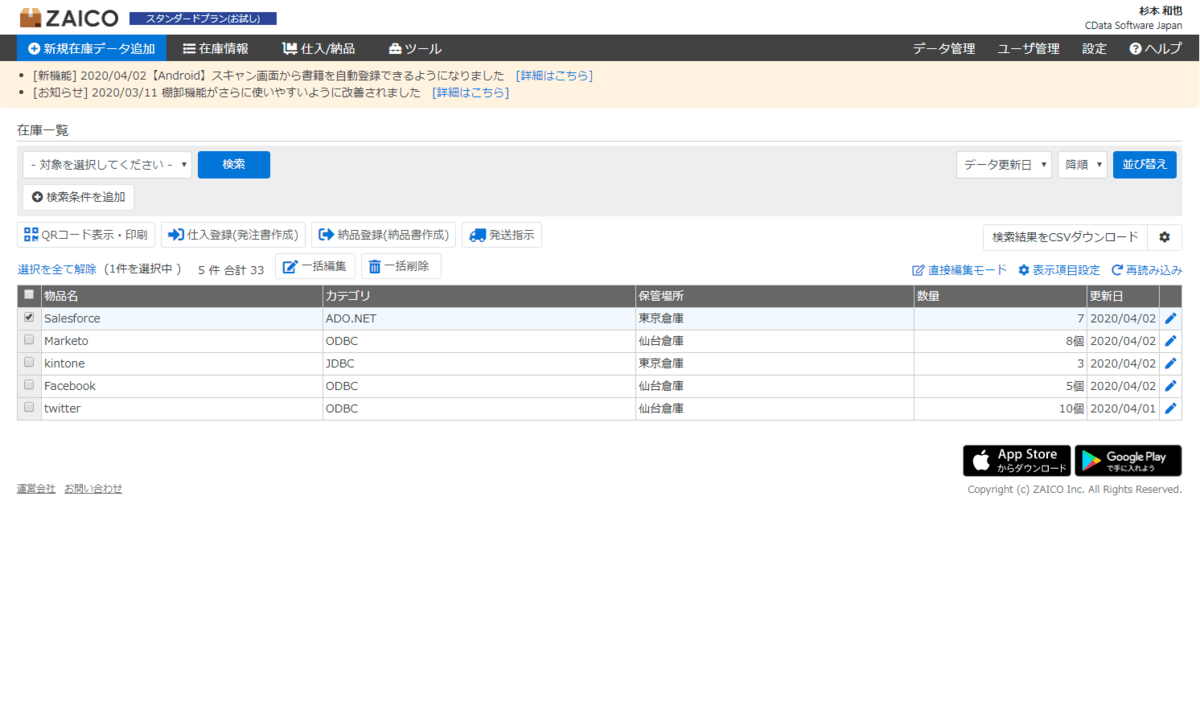Viewport: 1200px width, 706px height.
Task: Click the 一括削除 button
Action: pos(401,266)
